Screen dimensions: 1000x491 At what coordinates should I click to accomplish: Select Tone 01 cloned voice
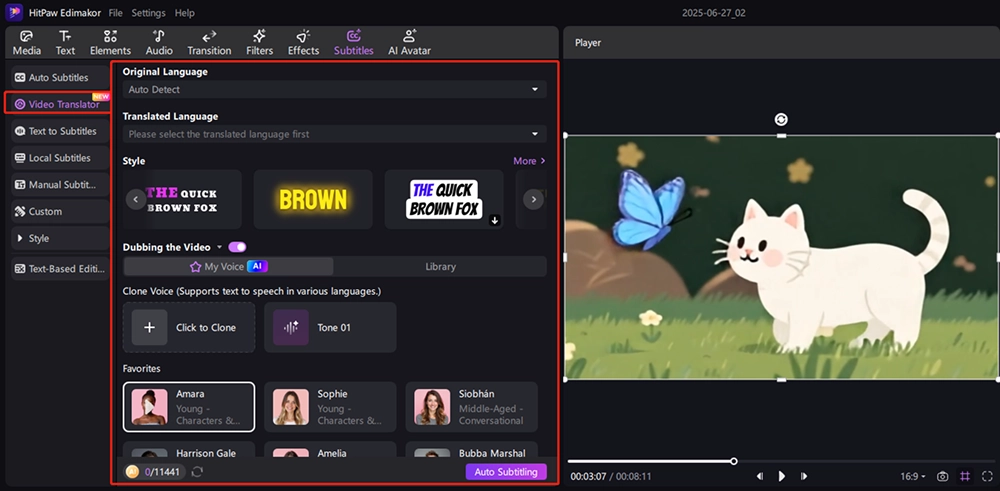pyautogui.click(x=330, y=327)
